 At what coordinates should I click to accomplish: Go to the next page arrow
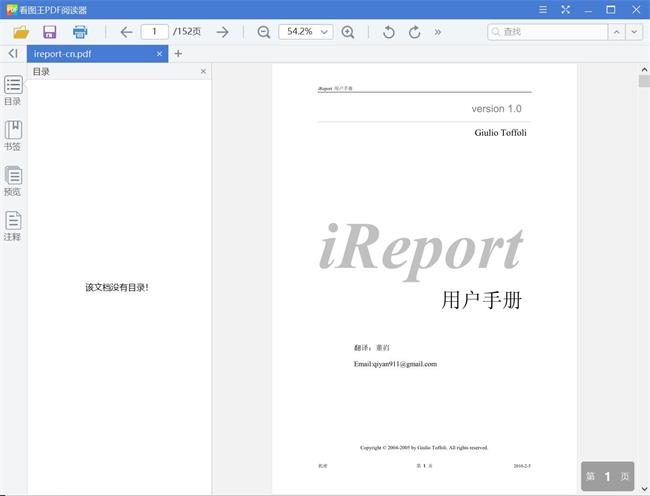click(223, 32)
